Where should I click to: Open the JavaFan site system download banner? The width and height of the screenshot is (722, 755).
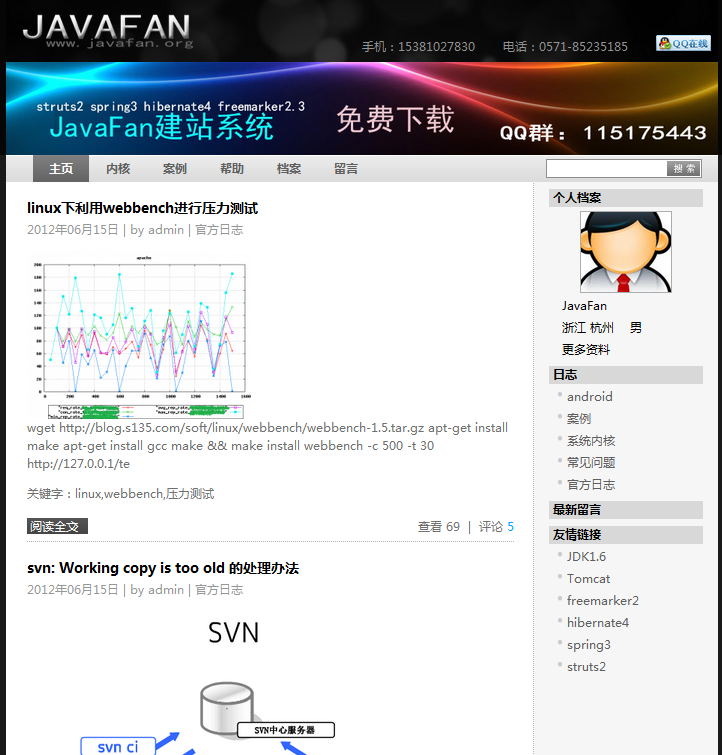(x=362, y=108)
